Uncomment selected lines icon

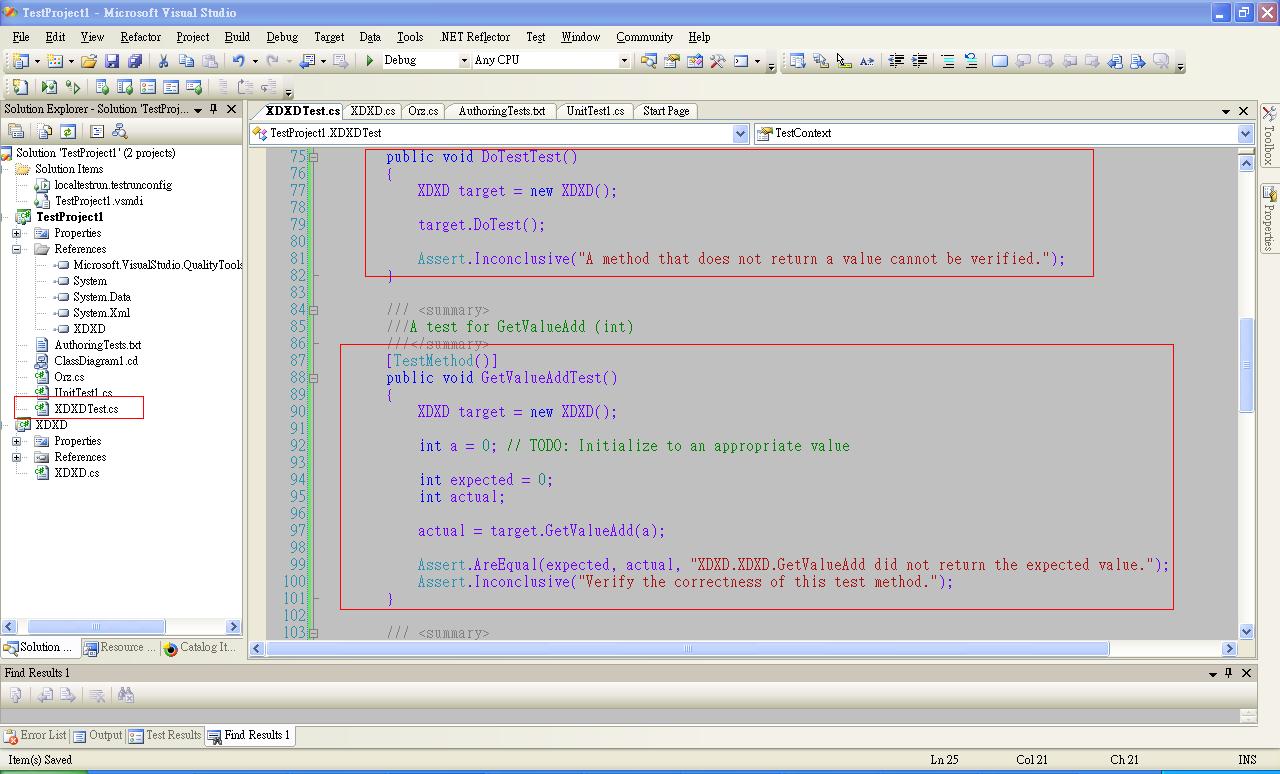coord(970,61)
